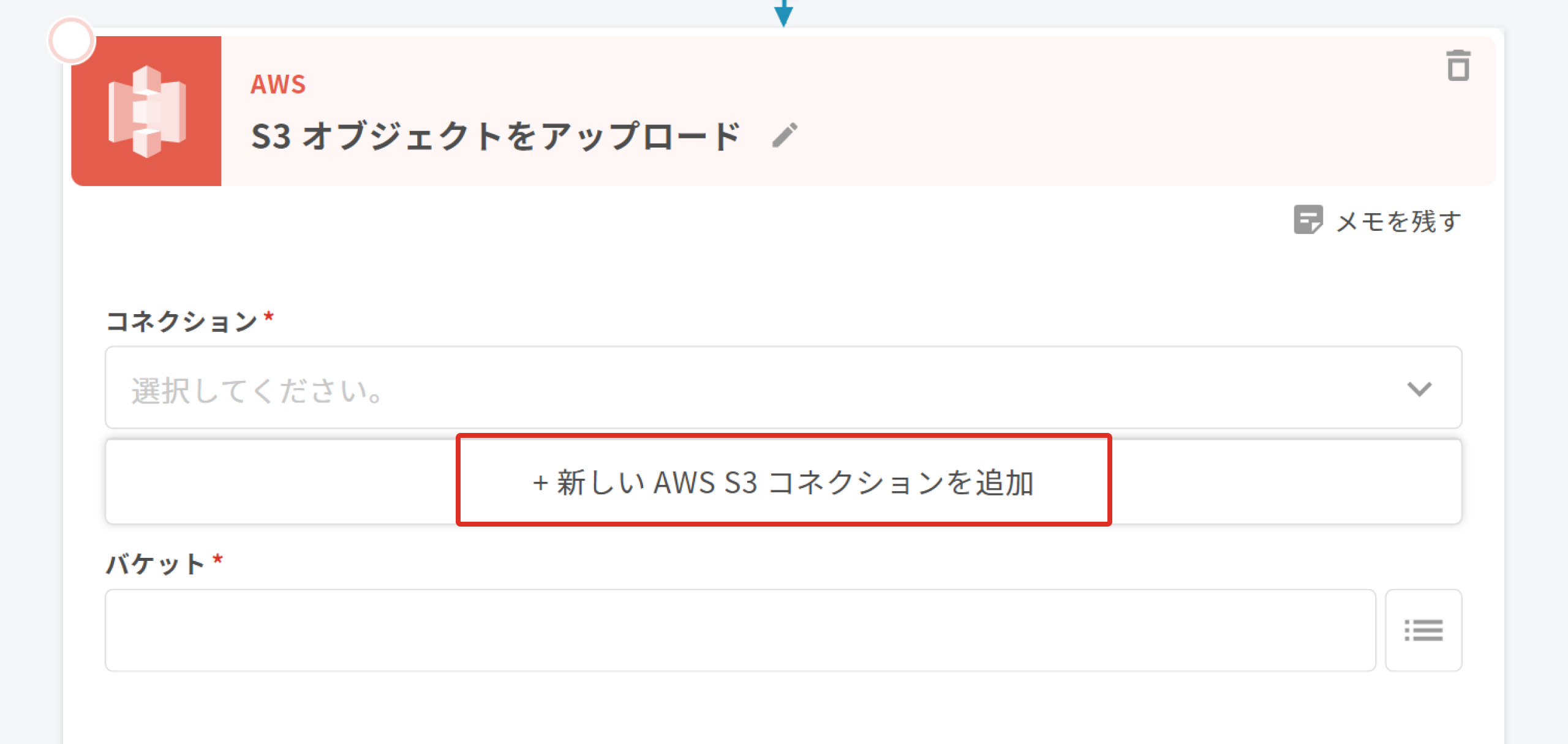Click the trash icon to delete the step
The image size is (1568, 744).
point(1458,66)
